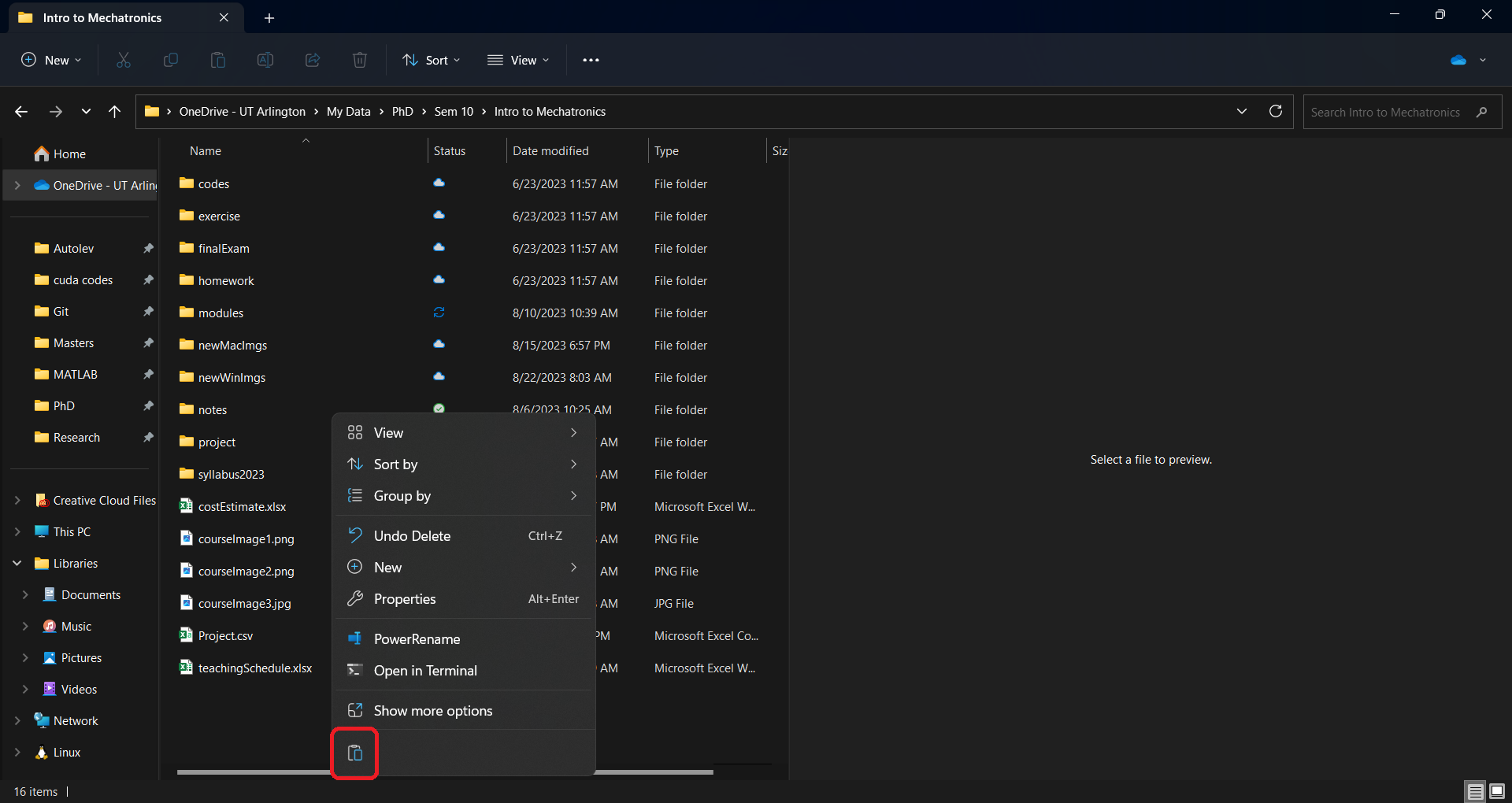Click the Cut icon in toolbar
The height and width of the screenshot is (803, 1512).
(x=124, y=60)
